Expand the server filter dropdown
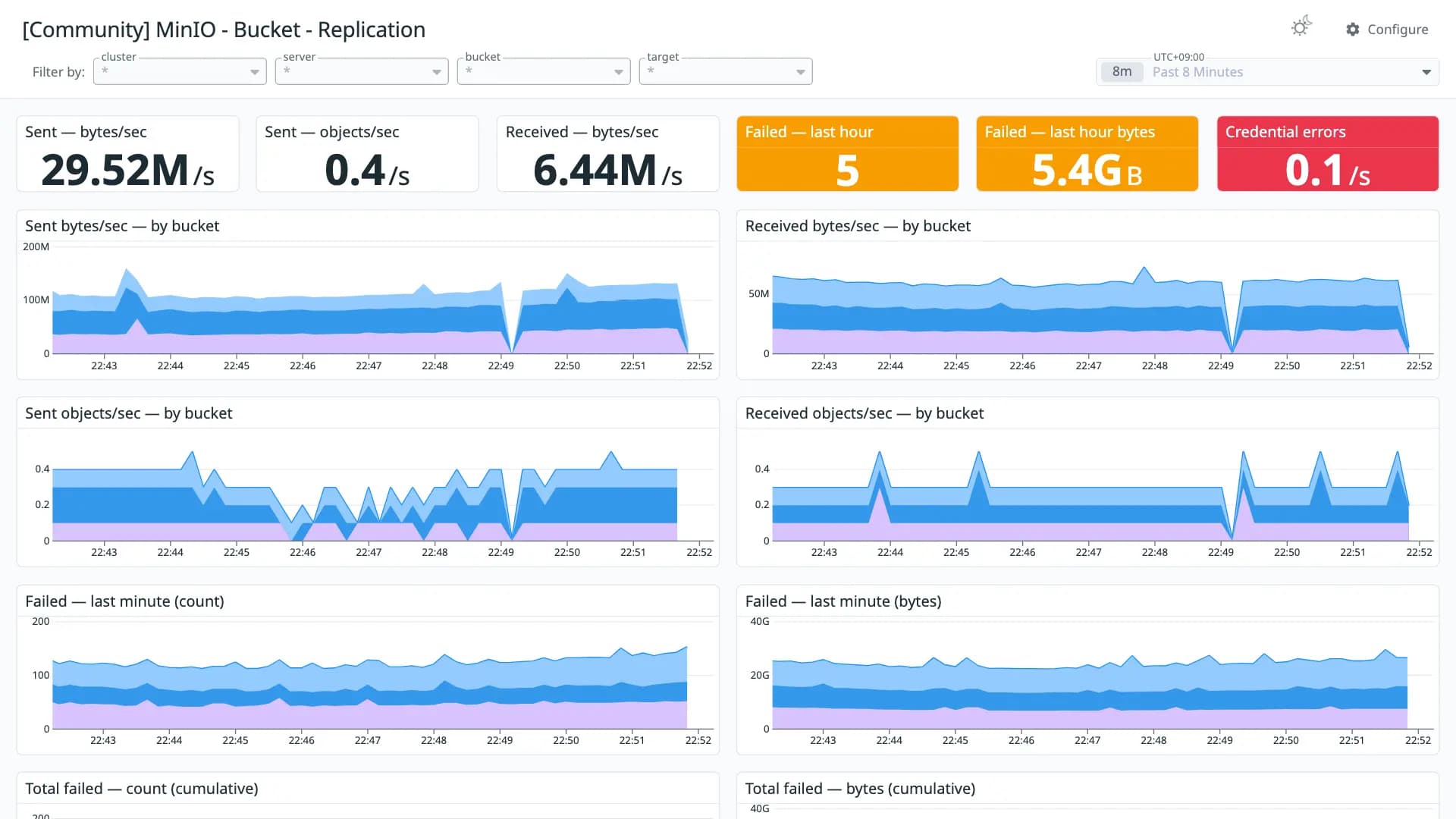The height and width of the screenshot is (819, 1456). (362, 71)
